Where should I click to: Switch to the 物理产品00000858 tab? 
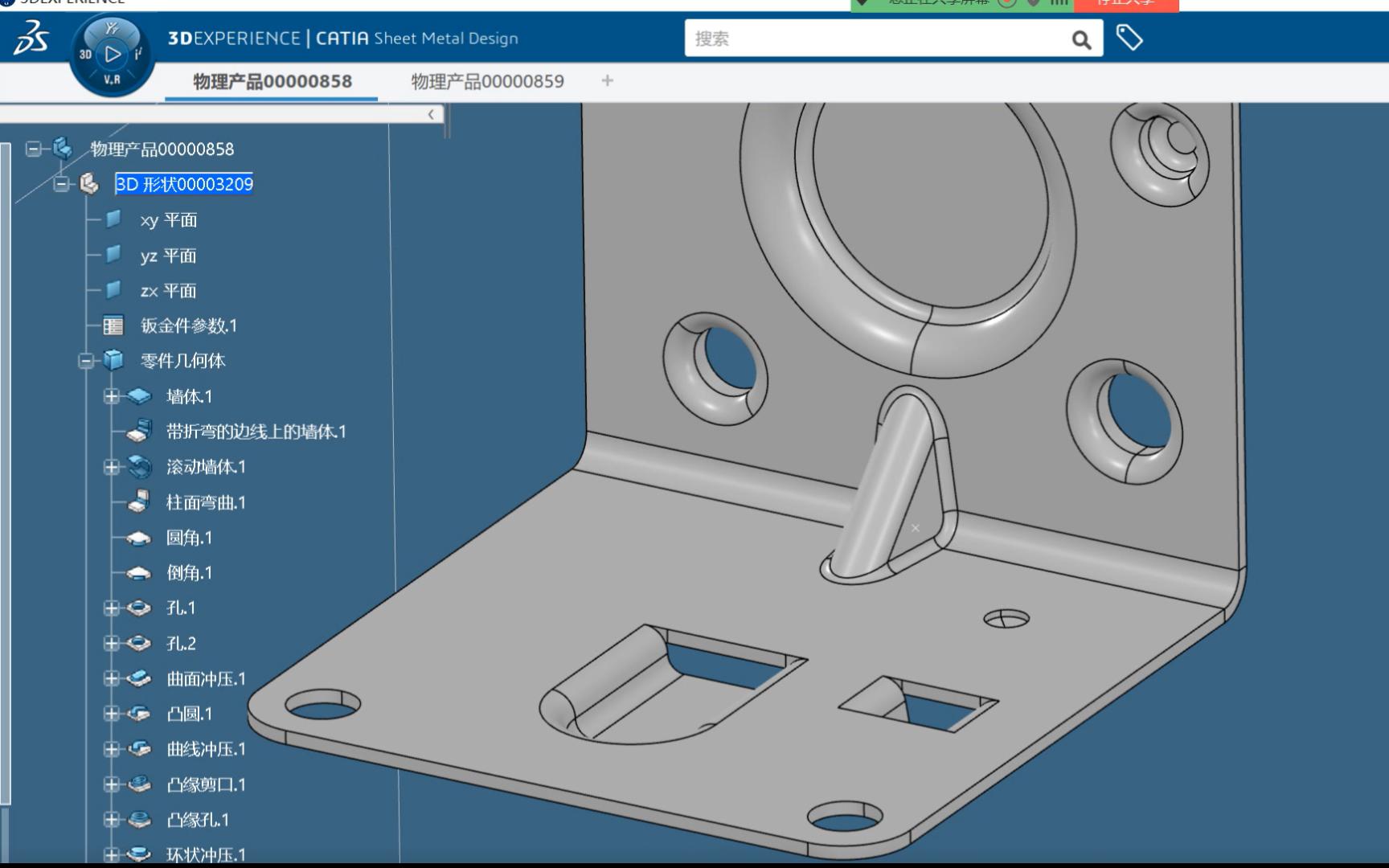272,81
